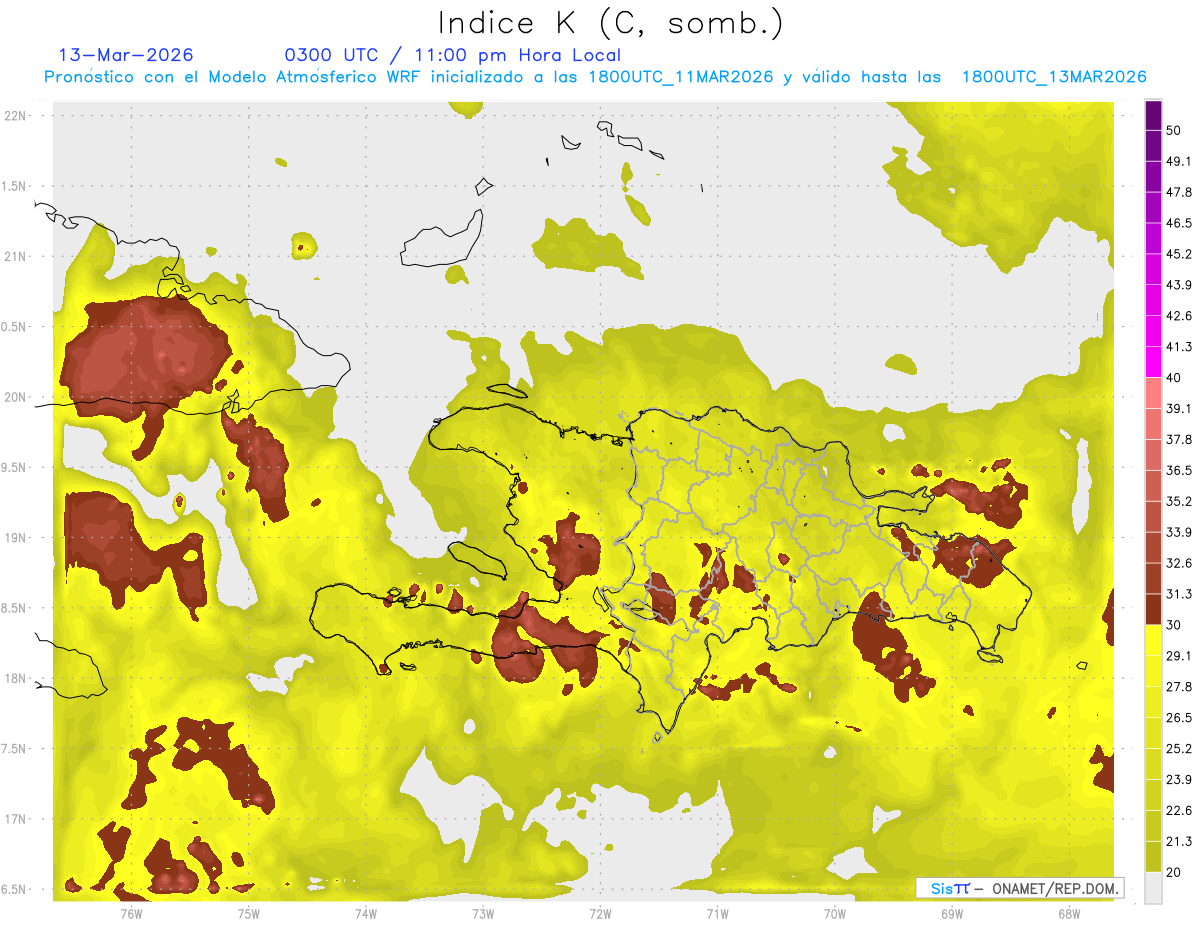Viewport: 1200px width, 927px height.
Task: Click the '72W' longitude axis label
Action: 600,914
